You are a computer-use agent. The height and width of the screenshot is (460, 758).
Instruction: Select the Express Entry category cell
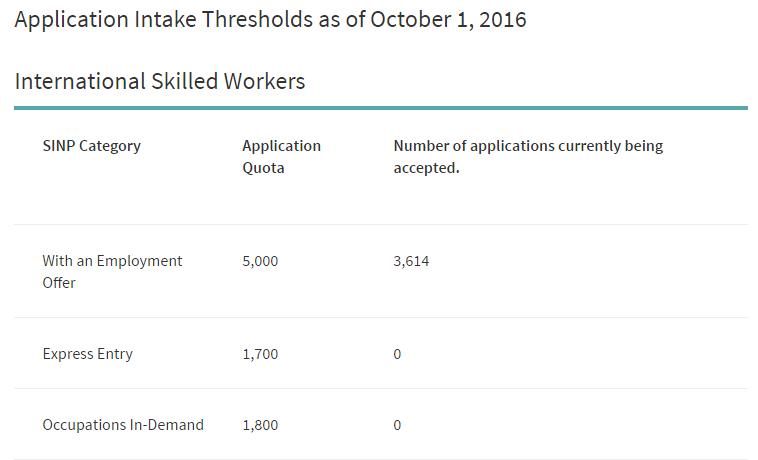coord(87,354)
